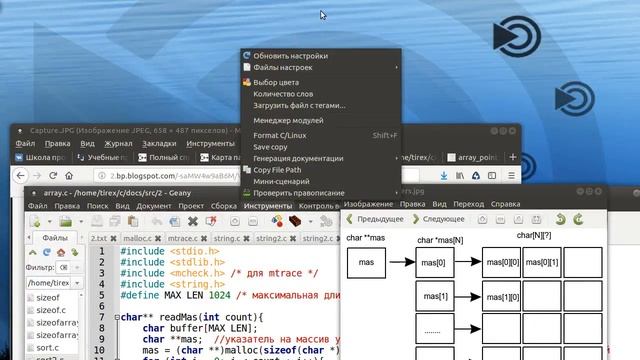
Task: Click the navigate forward icon in Geany toolbar
Action: tap(253, 221)
